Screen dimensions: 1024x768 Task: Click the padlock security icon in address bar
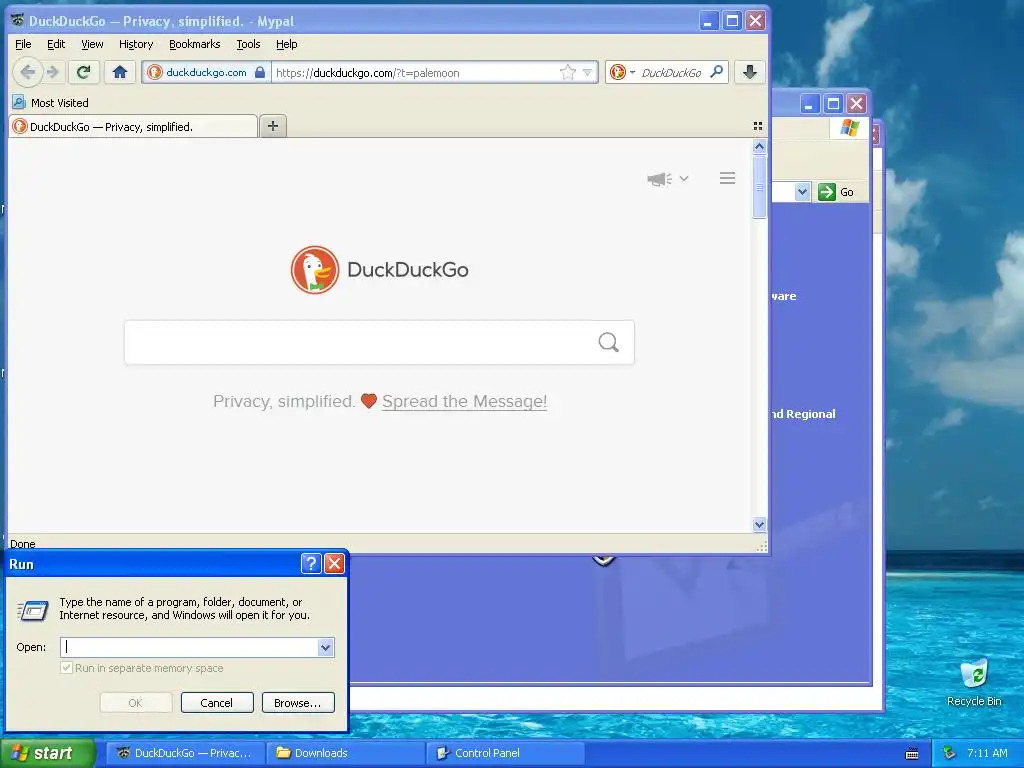[x=260, y=72]
